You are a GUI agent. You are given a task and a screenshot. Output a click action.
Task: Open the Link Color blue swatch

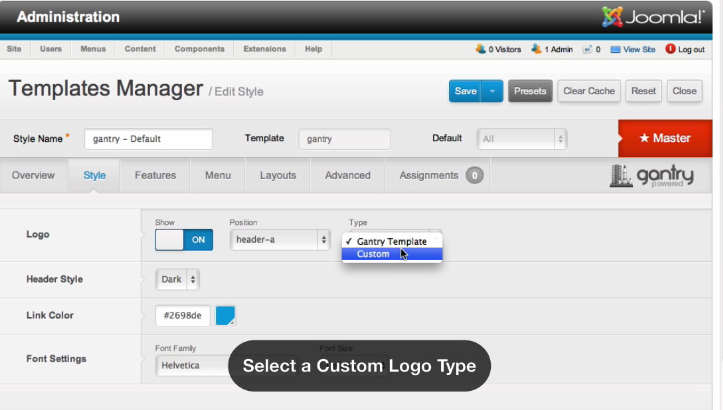tap(226, 316)
